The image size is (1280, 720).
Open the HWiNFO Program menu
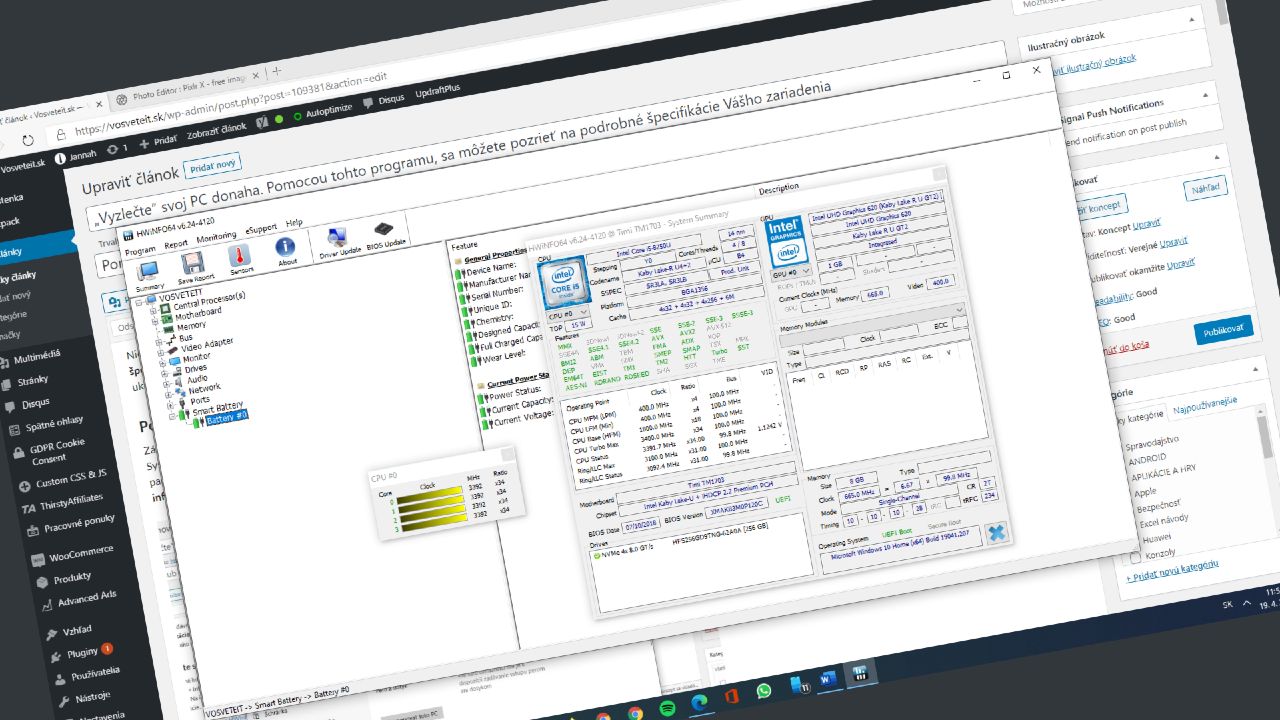pos(140,250)
